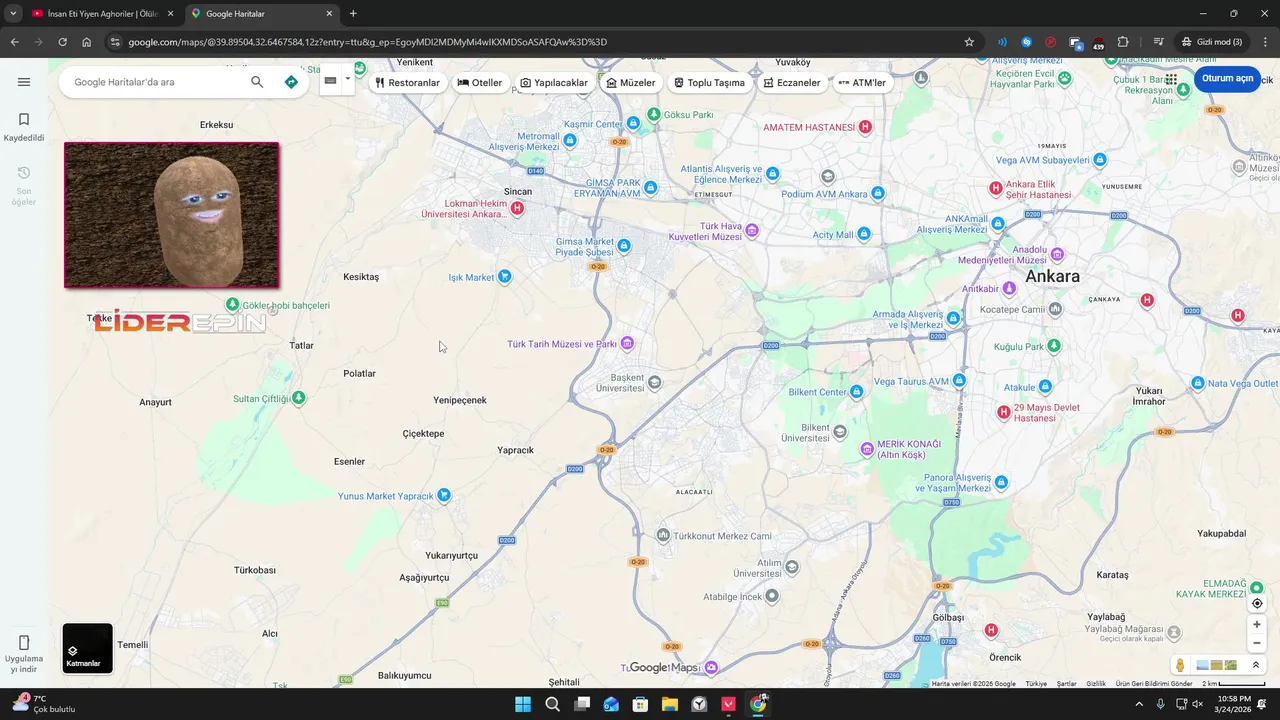Image resolution: width=1280 pixels, height=720 pixels.
Task: Click the Oturum açın button
Action: (1227, 79)
